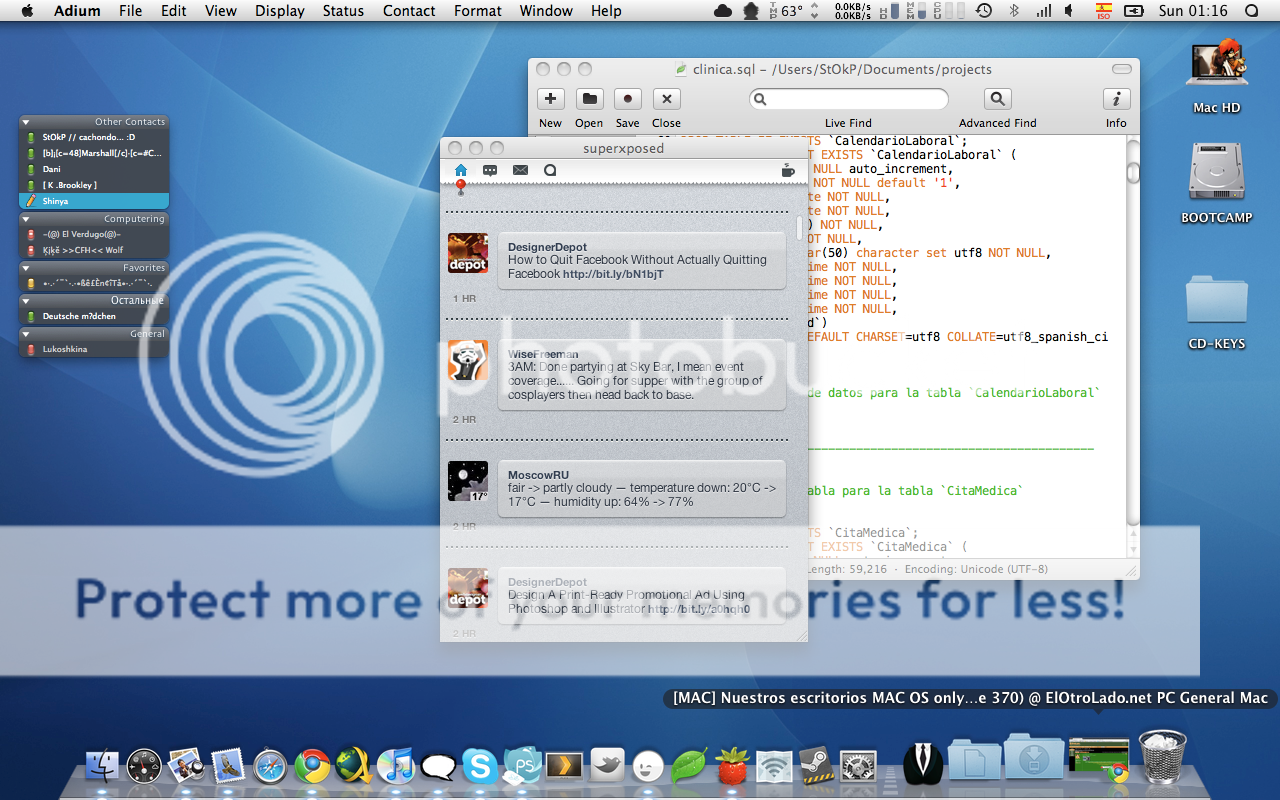1280x800 pixels.
Task: Open the Apple menu
Action: coord(27,11)
